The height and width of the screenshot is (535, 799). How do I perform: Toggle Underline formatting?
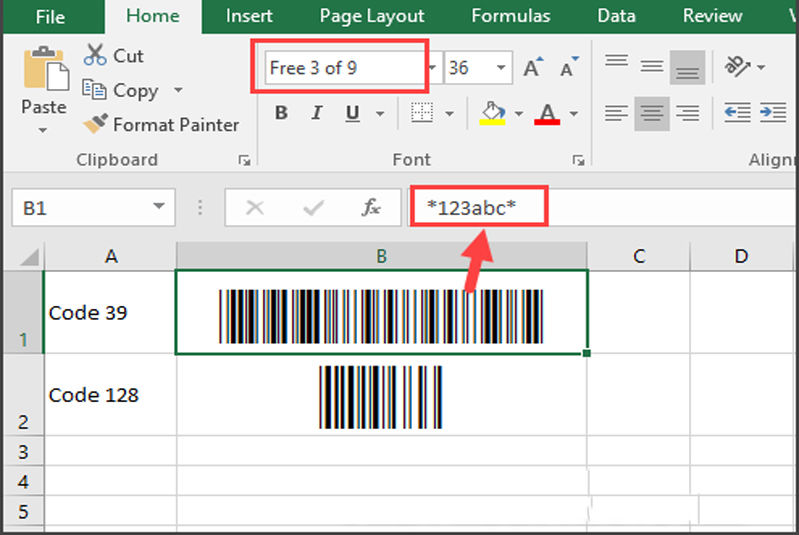click(353, 113)
